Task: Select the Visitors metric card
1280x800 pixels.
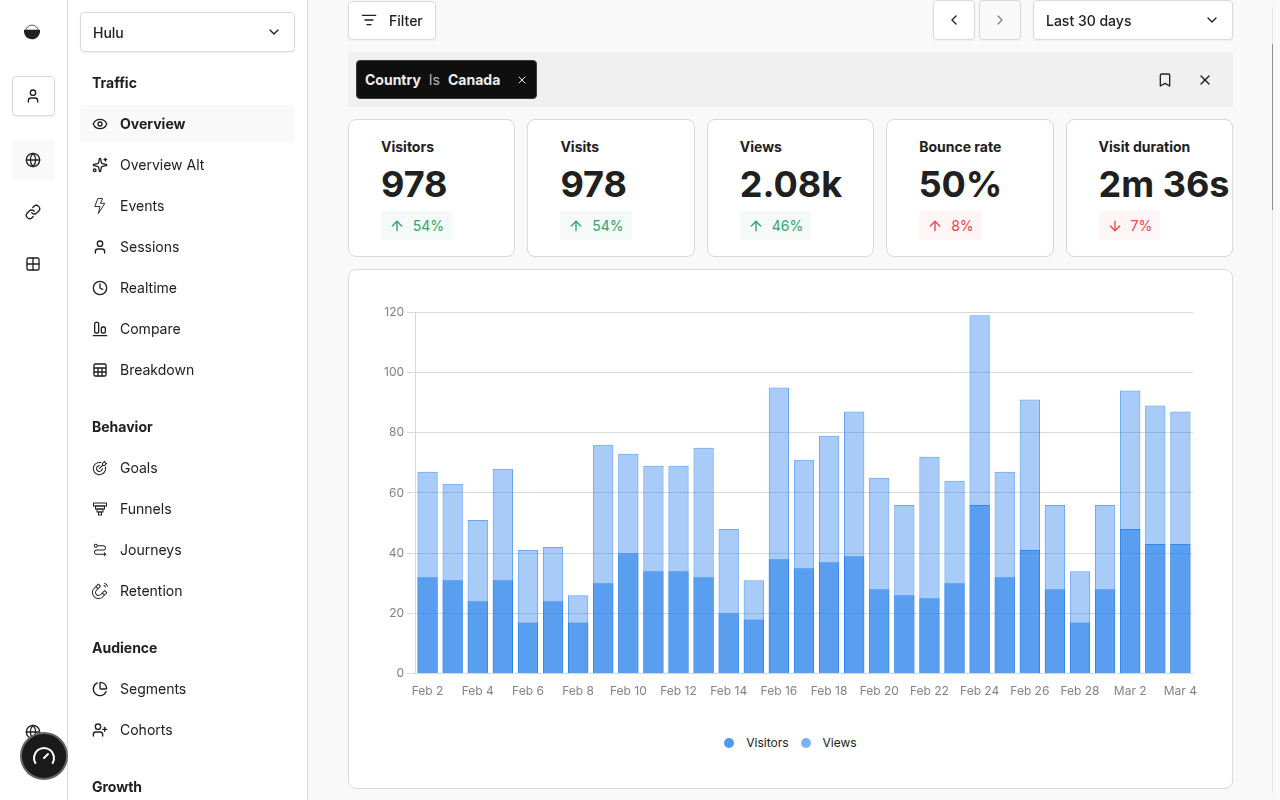Action: point(431,188)
